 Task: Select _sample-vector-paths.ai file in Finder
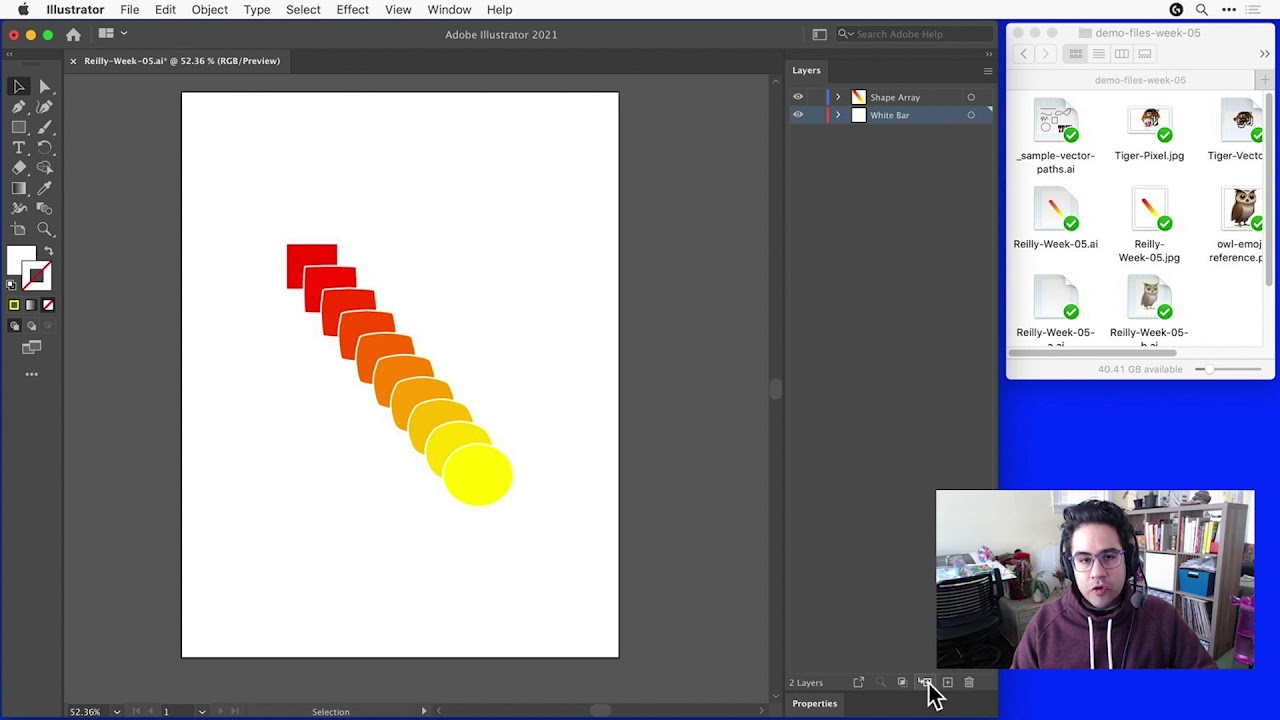(1056, 137)
